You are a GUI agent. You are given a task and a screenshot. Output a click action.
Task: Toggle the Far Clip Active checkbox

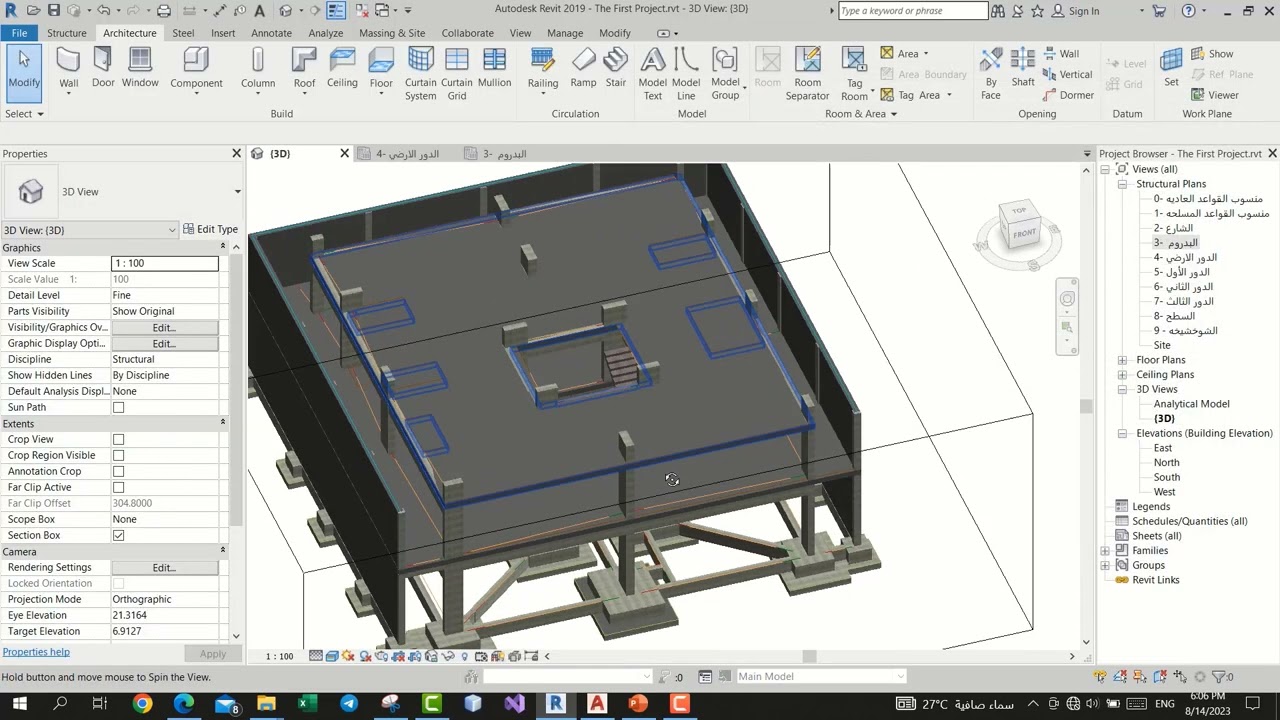pos(118,487)
